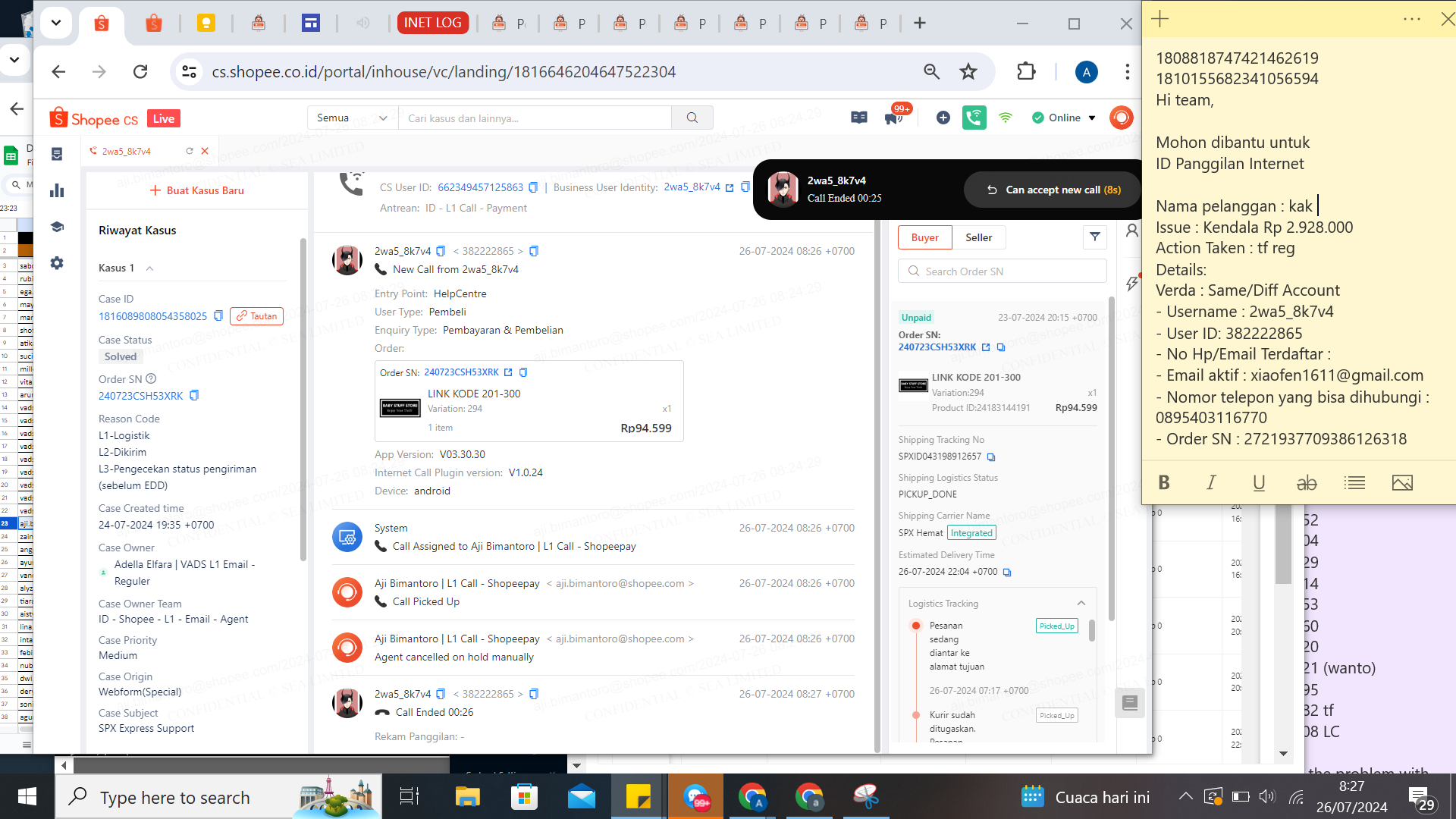
Task: Toggle bold formatting in the sticky note
Action: [1164, 483]
